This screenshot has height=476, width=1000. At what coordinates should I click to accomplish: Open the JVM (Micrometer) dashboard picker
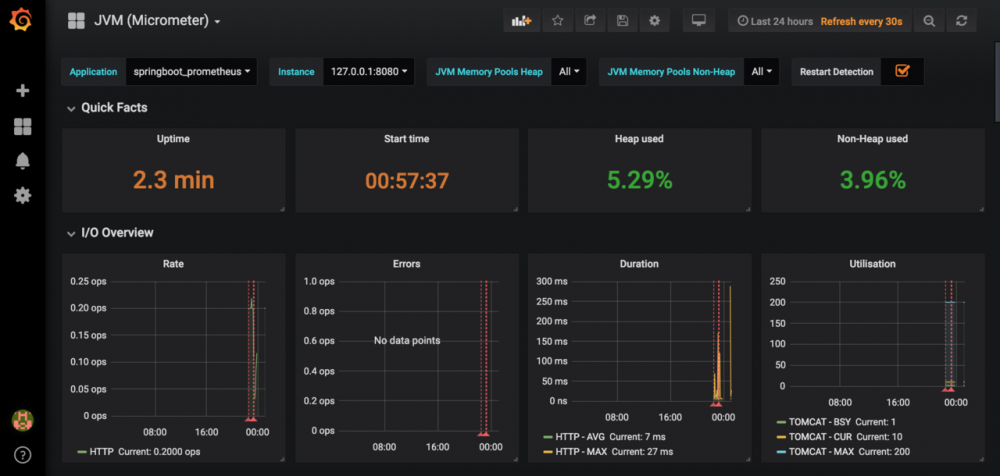tap(156, 21)
